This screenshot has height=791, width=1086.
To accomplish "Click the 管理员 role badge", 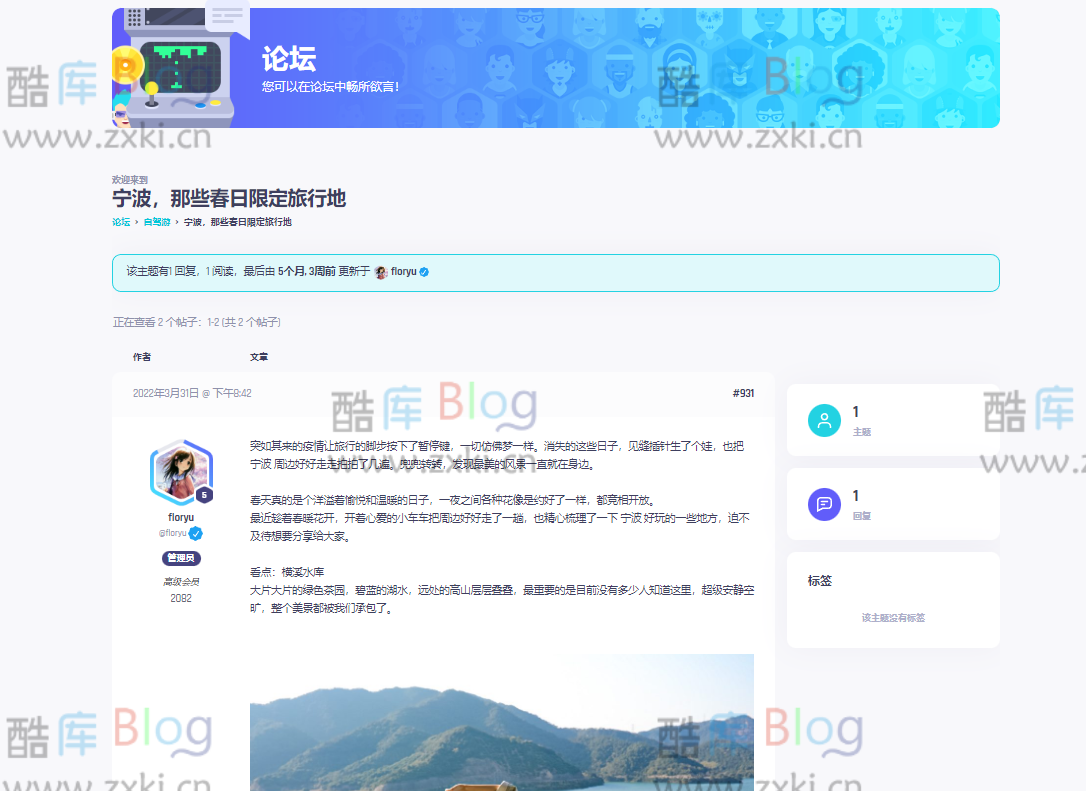I will [182, 557].
